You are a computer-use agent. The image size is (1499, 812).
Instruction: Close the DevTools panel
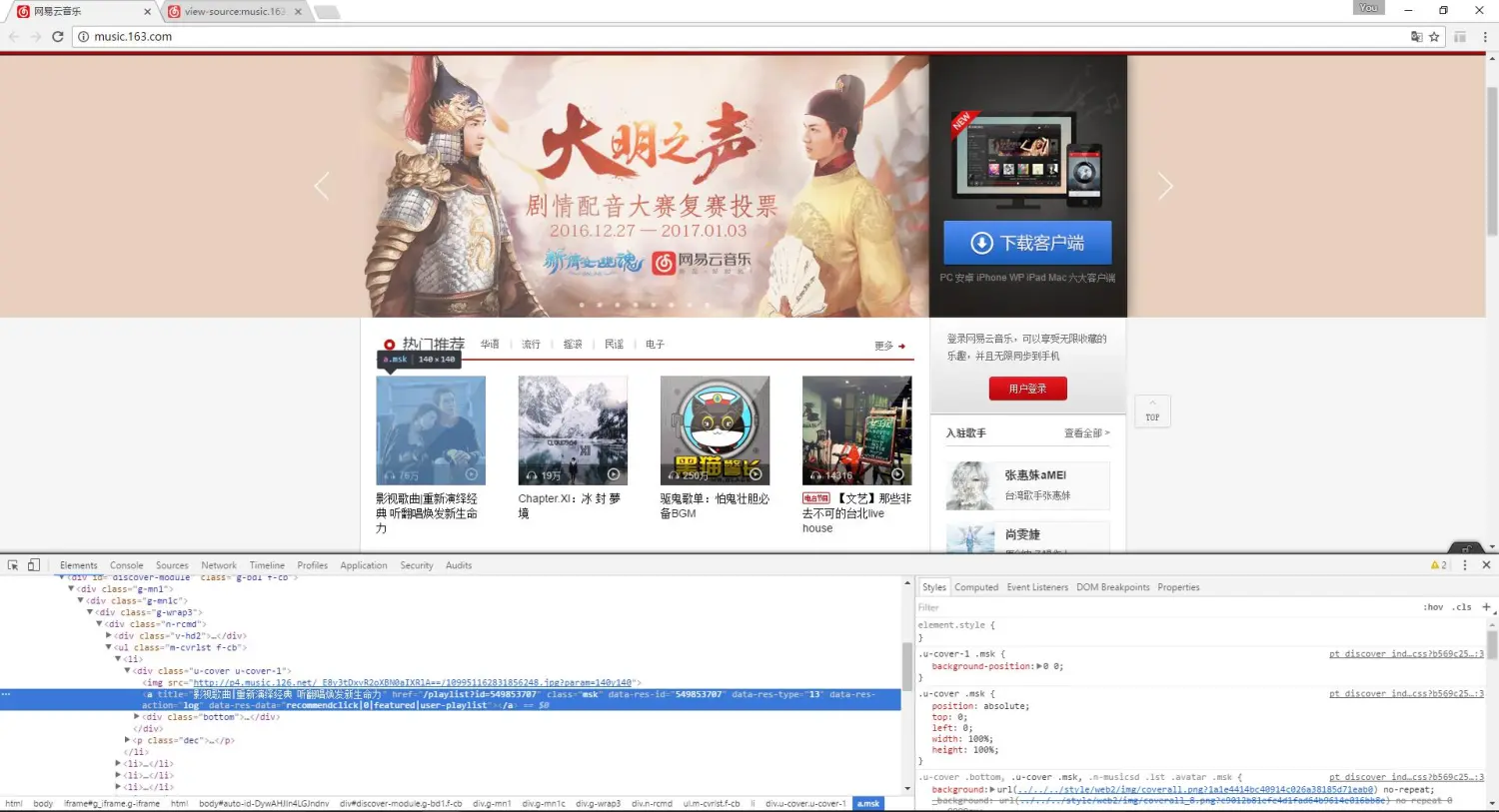(x=1486, y=564)
